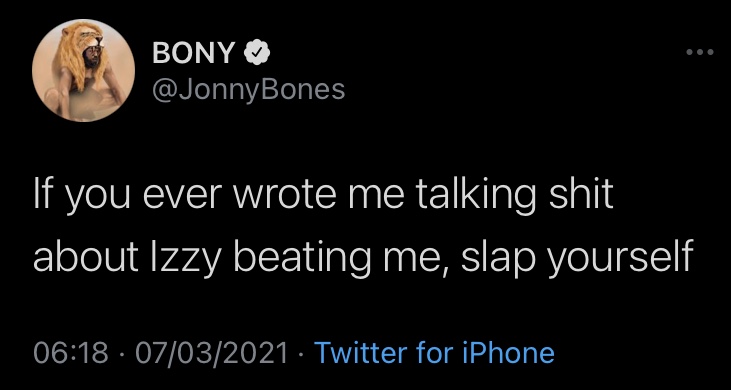Click the phrase slap yourself

[575, 258]
